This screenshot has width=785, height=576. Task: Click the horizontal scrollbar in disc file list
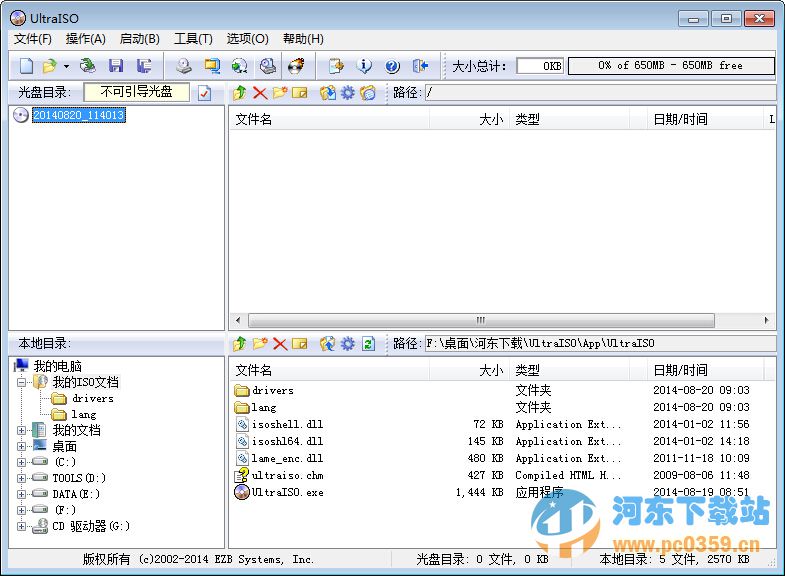click(x=481, y=320)
